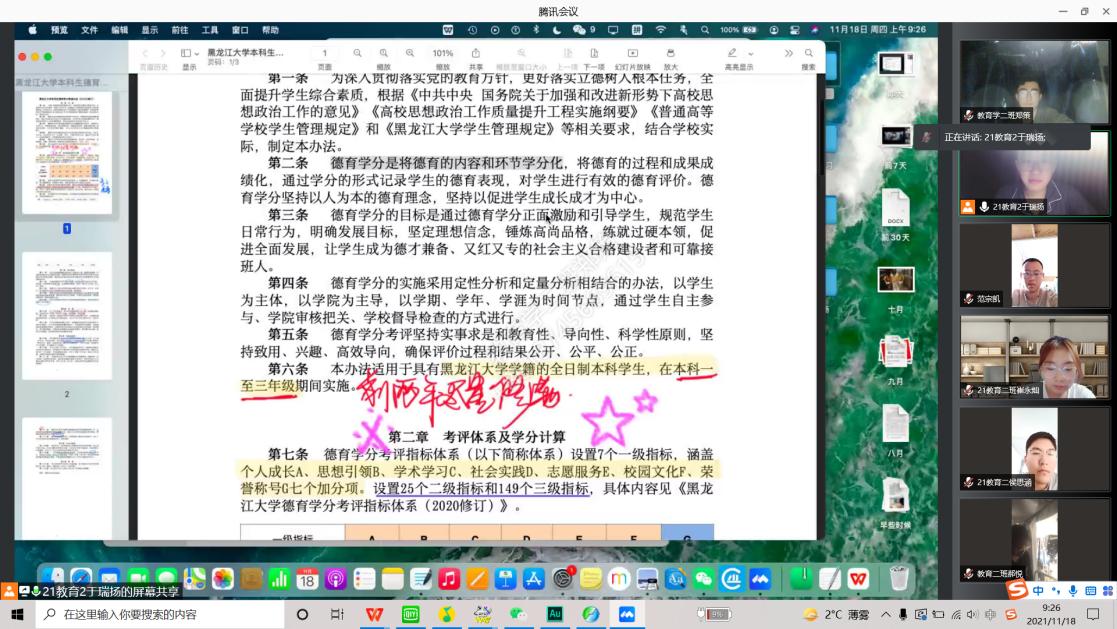This screenshot has height=629, width=1117.
Task: Click the Adobe Audition taskbar icon
Action: [x=554, y=614]
